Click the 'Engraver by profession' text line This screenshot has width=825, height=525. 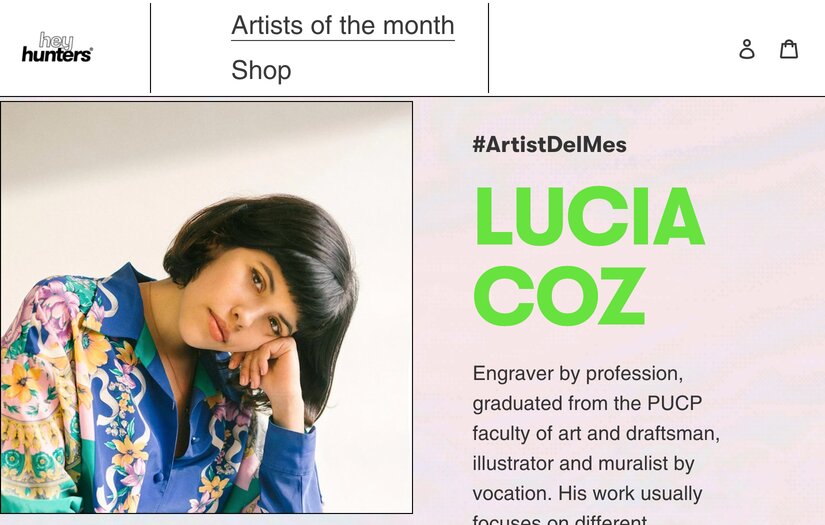click(577, 373)
